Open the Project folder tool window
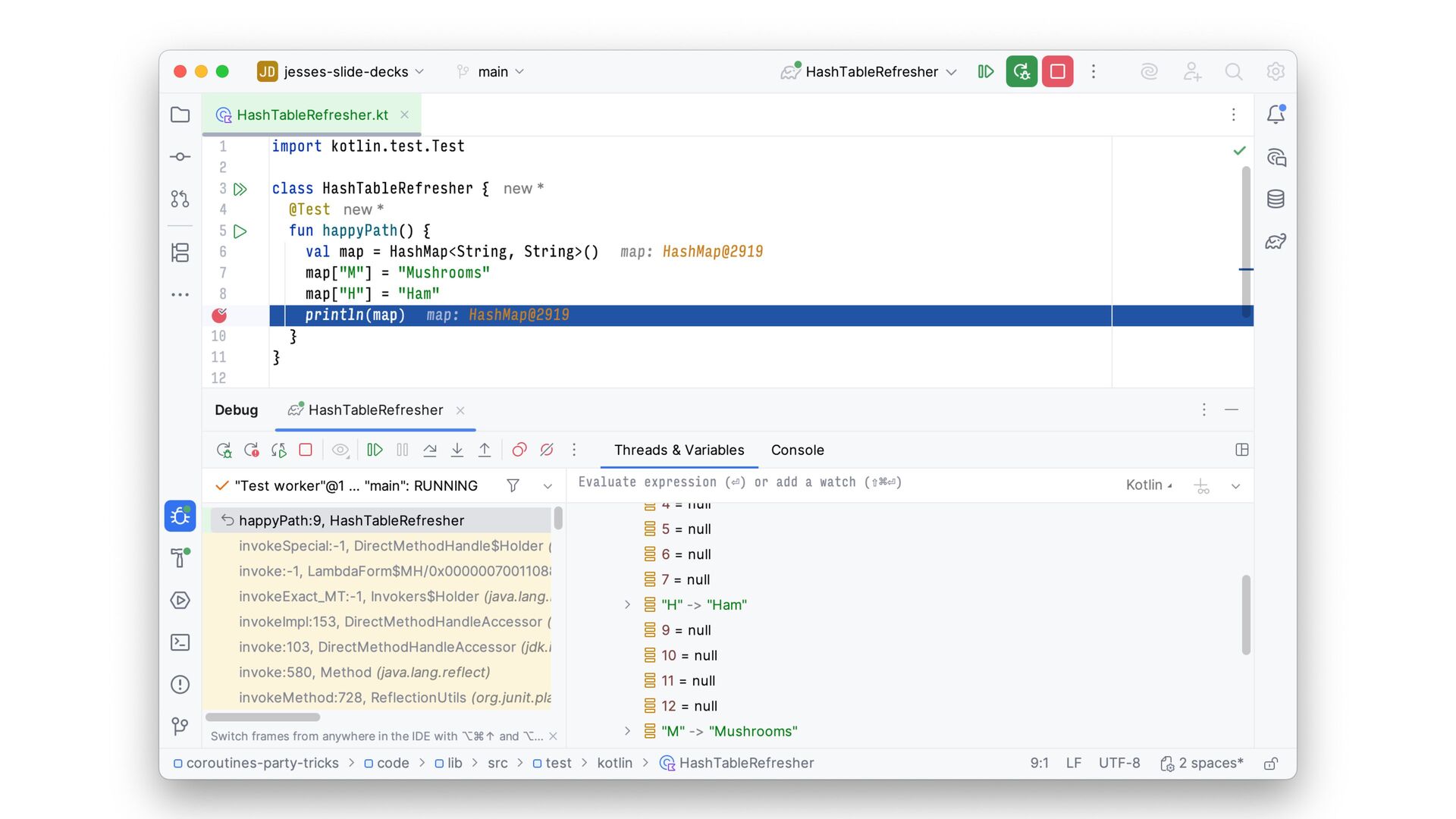 (180, 115)
